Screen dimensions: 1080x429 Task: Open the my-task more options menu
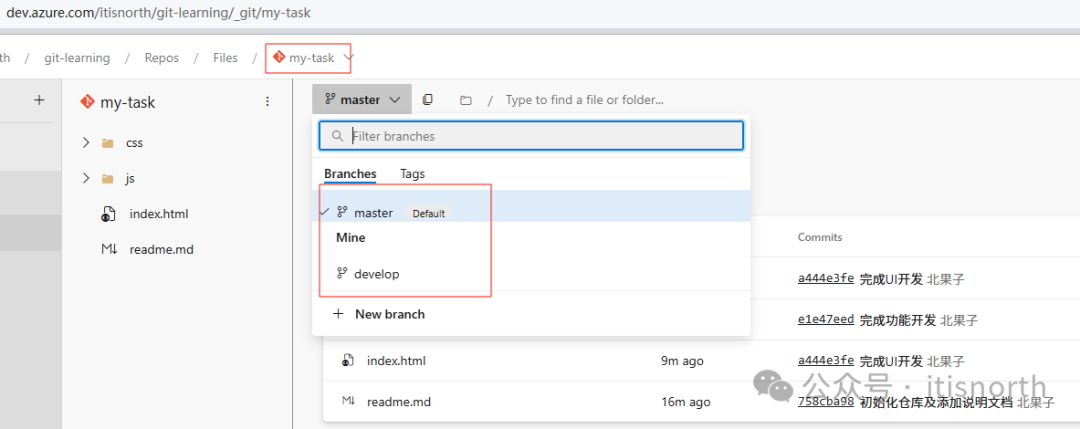click(x=267, y=102)
